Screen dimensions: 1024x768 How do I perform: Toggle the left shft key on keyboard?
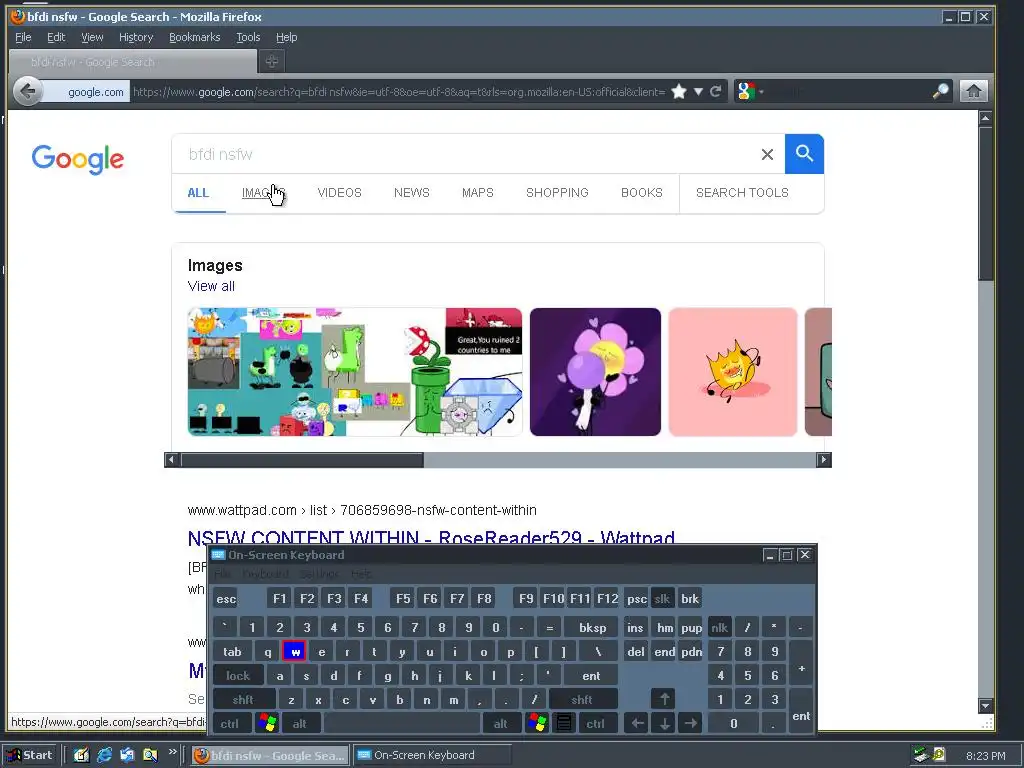tap(243, 699)
